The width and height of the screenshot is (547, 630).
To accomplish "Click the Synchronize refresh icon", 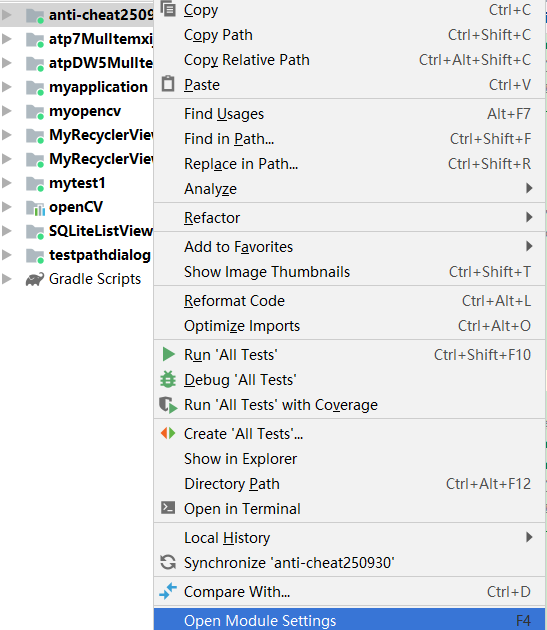I will tap(168, 562).
